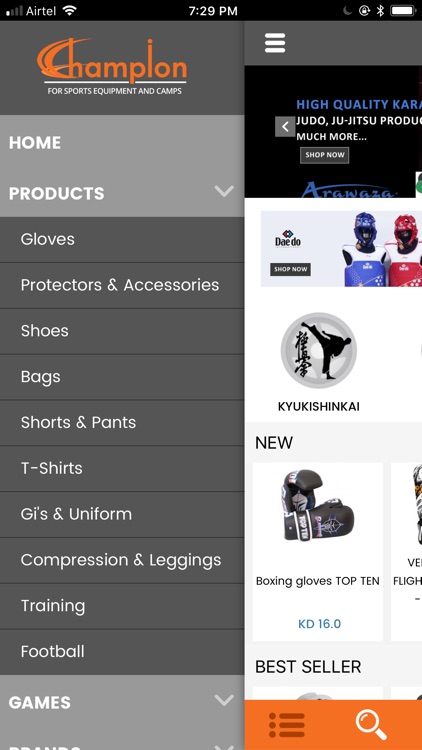Viewport: 422px width, 750px height.
Task: Tap the hamburger menu icon
Action: (x=275, y=43)
